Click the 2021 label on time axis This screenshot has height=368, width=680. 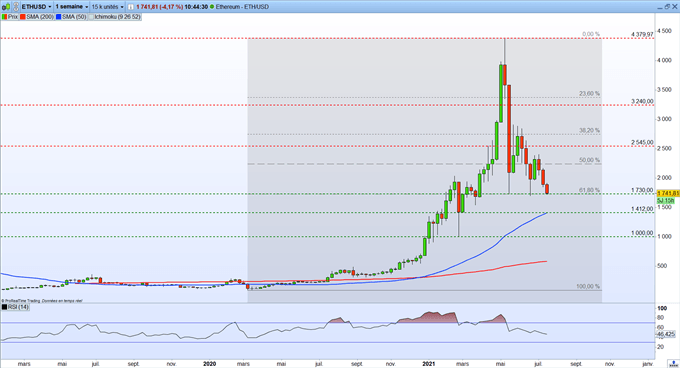pyautogui.click(x=428, y=364)
